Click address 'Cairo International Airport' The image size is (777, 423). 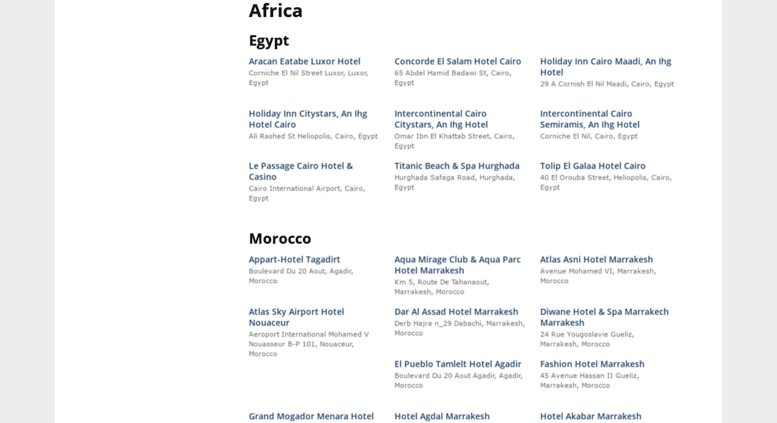click(307, 193)
